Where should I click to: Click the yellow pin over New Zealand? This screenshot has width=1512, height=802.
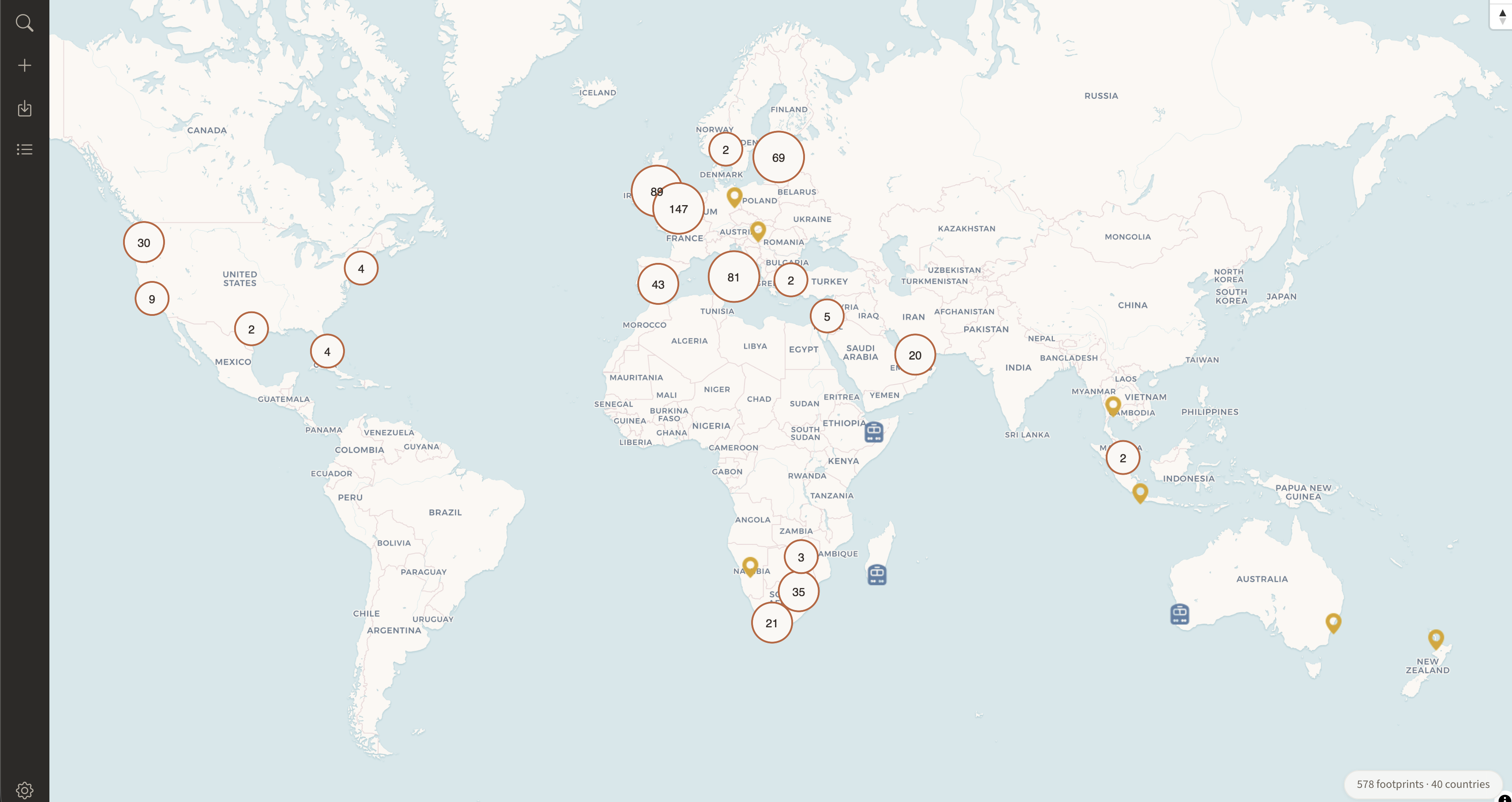coord(1435,638)
